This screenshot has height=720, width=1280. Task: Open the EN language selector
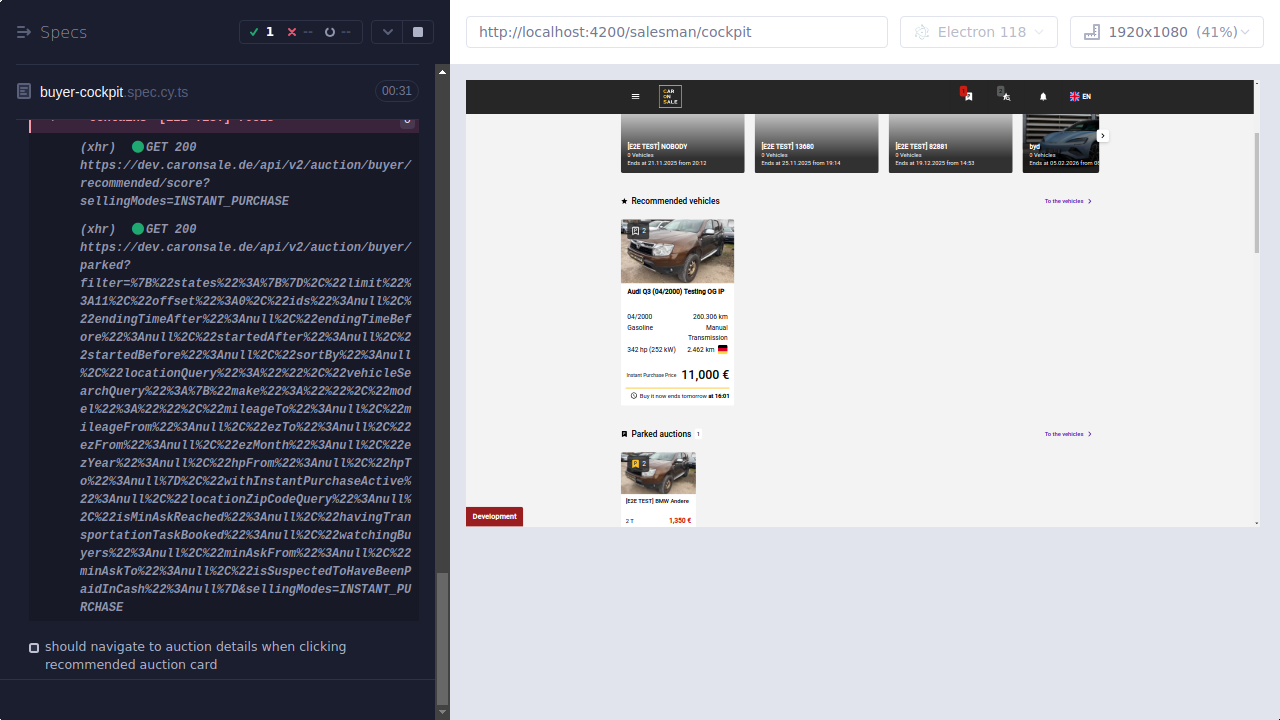[x=1080, y=96]
